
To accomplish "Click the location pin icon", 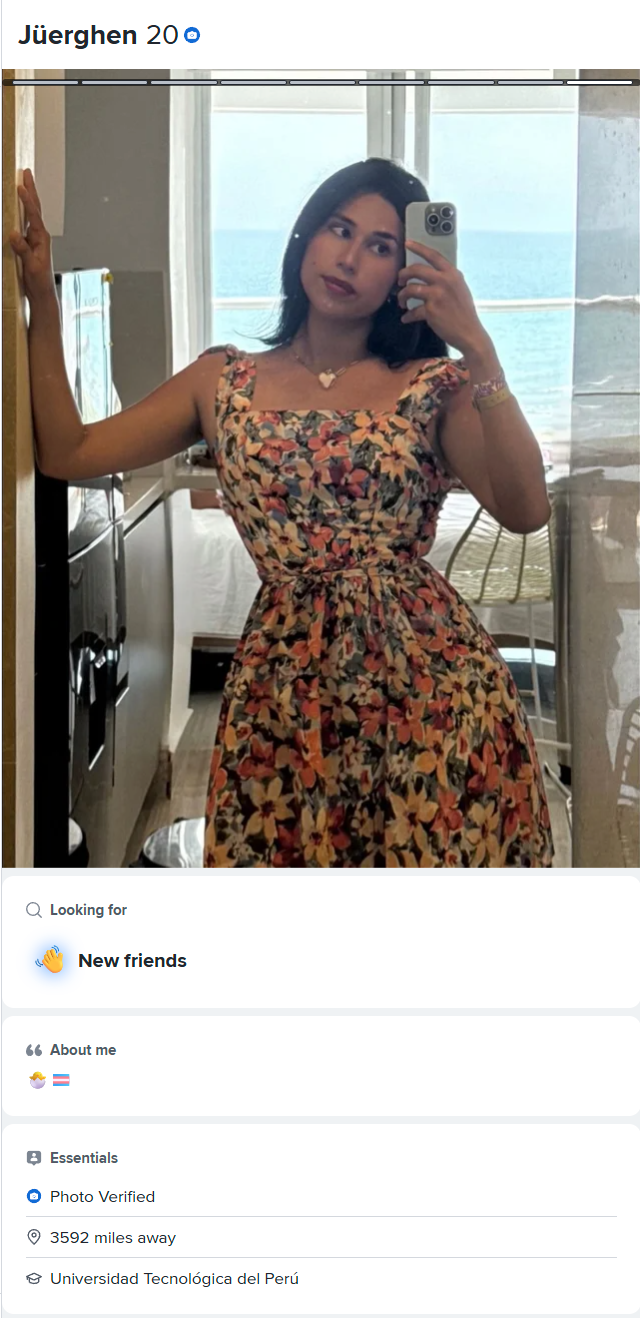I will [34, 1237].
